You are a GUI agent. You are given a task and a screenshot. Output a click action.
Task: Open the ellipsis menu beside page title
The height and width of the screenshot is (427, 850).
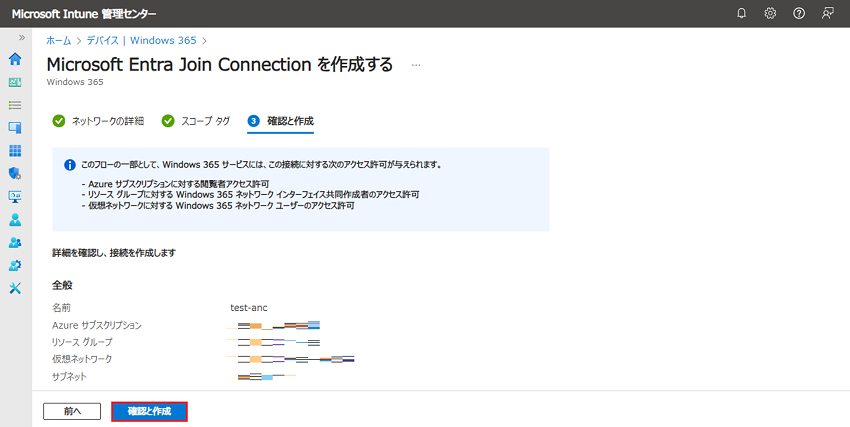point(416,65)
